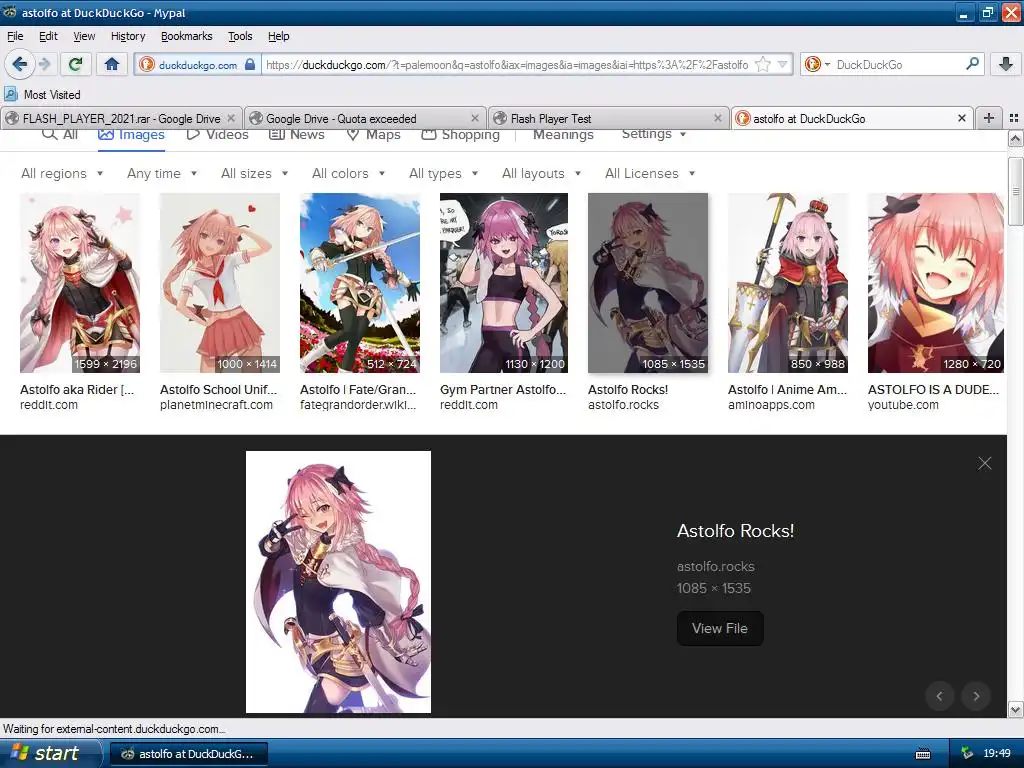Go back with the browser Back arrow

coord(20,64)
